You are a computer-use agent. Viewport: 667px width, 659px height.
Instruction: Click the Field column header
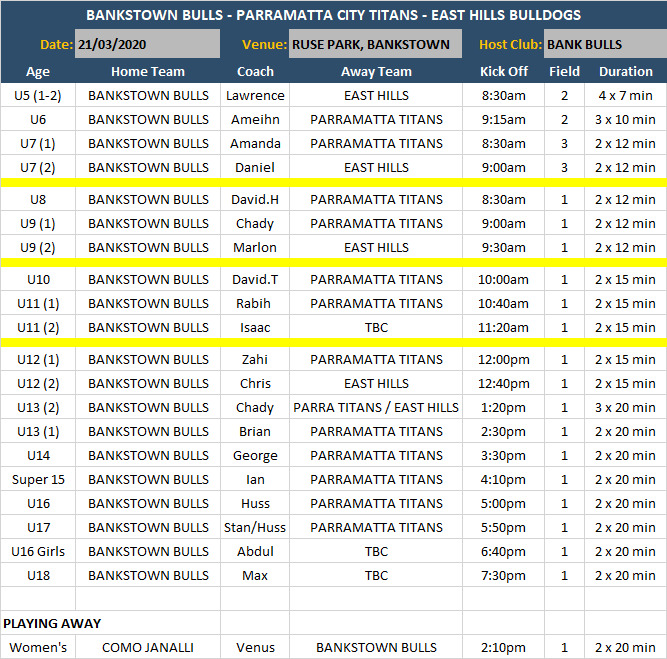point(564,71)
